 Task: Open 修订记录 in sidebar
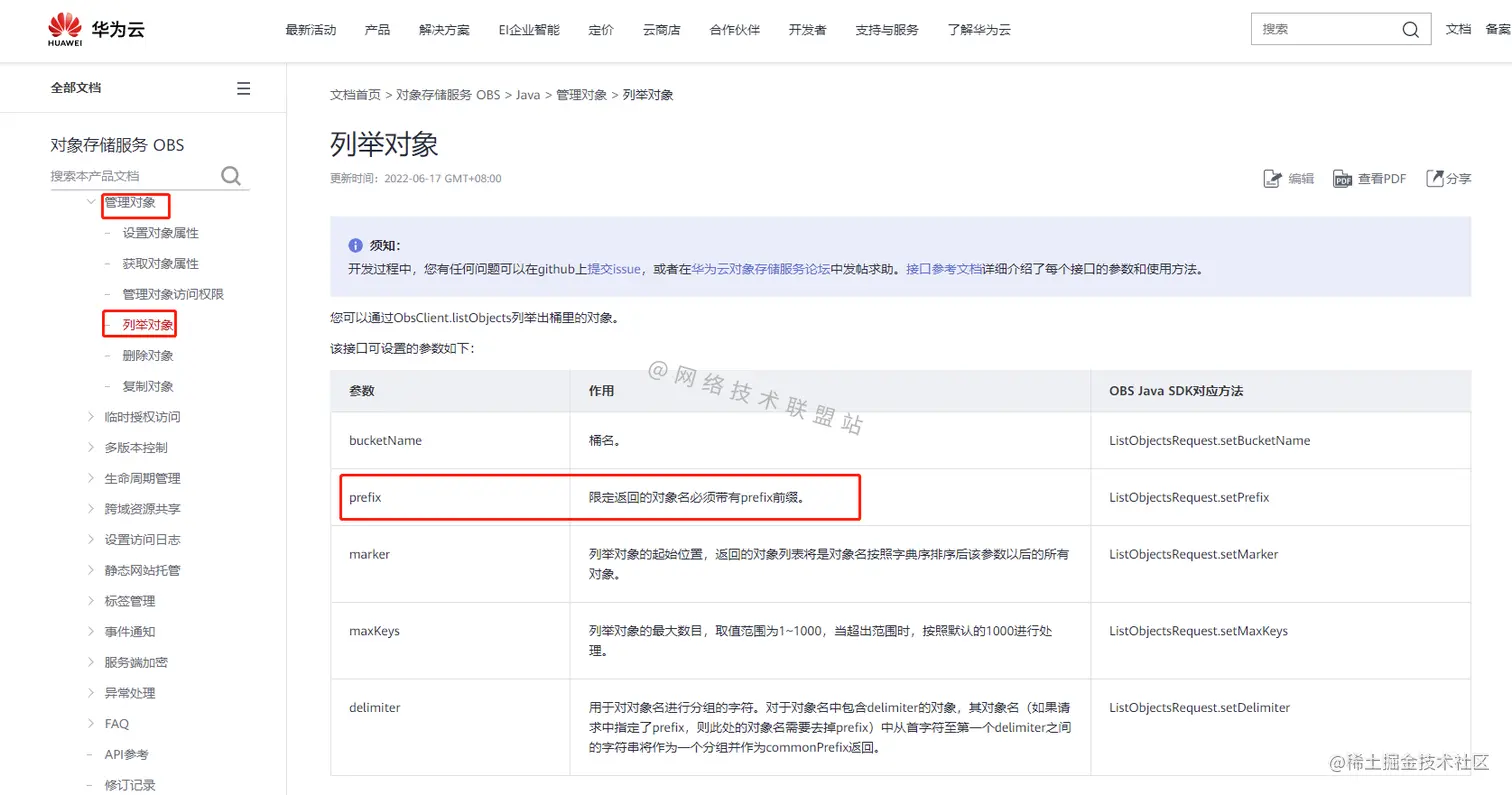pyautogui.click(x=130, y=785)
